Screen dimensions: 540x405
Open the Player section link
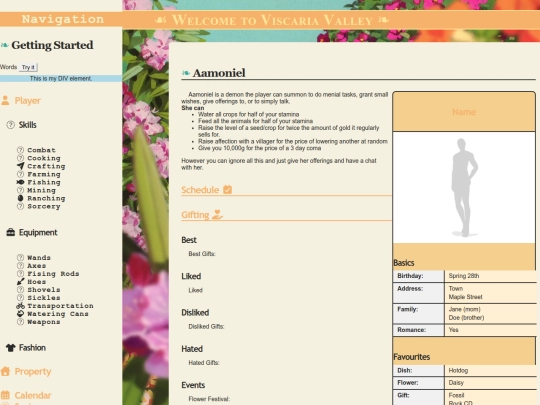tap(28, 101)
